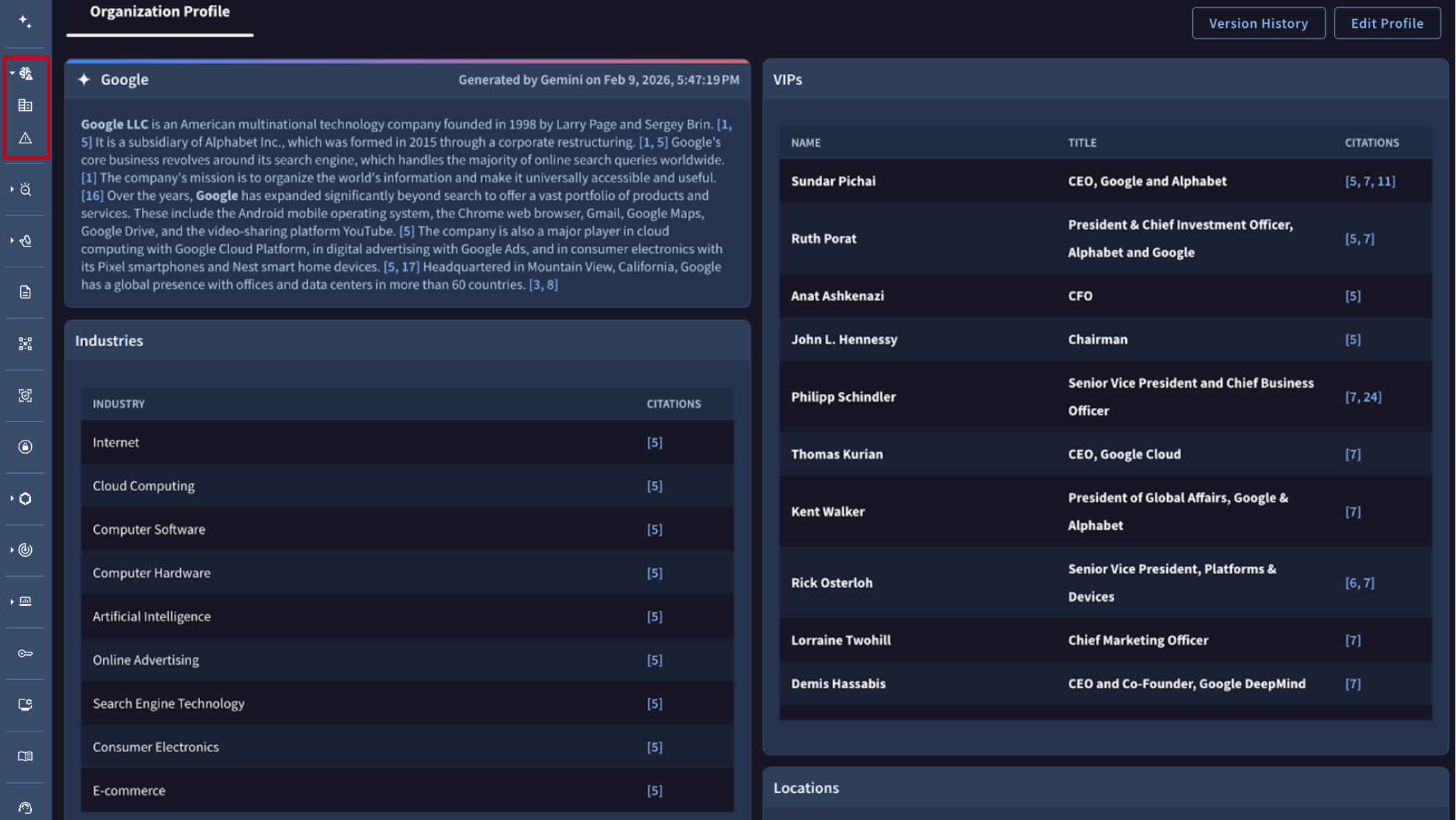Click the key icon in sidebar

click(26, 653)
